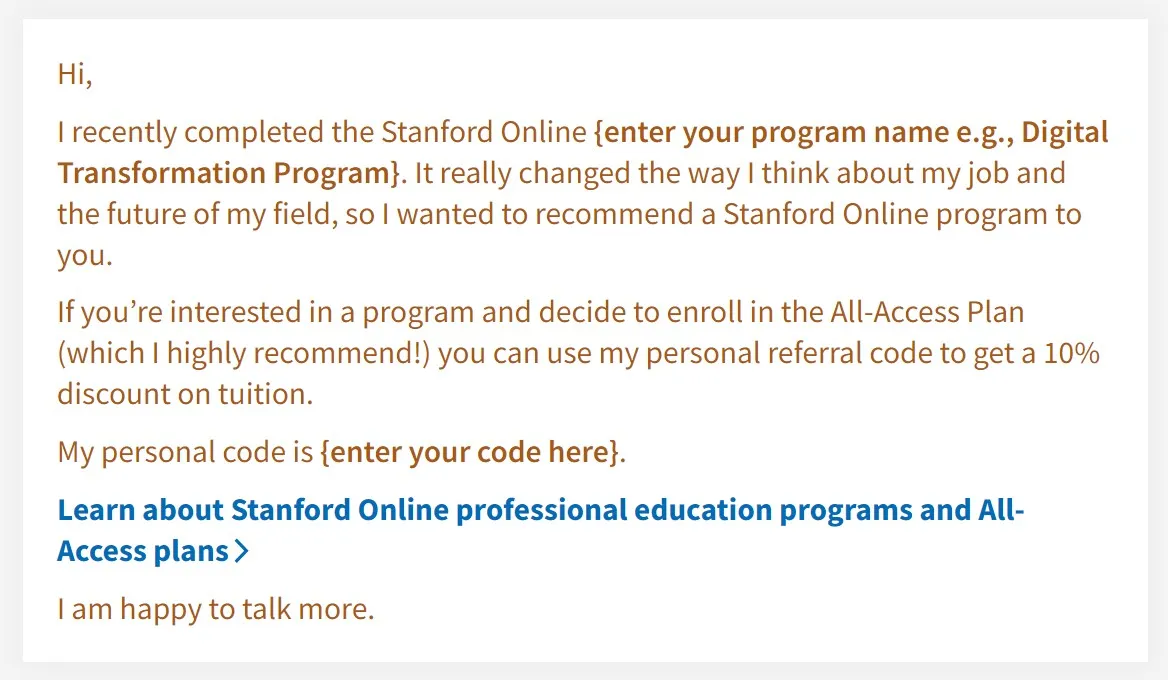Click the 'Access plans' link text
1168x680 pixels.
click(143, 551)
